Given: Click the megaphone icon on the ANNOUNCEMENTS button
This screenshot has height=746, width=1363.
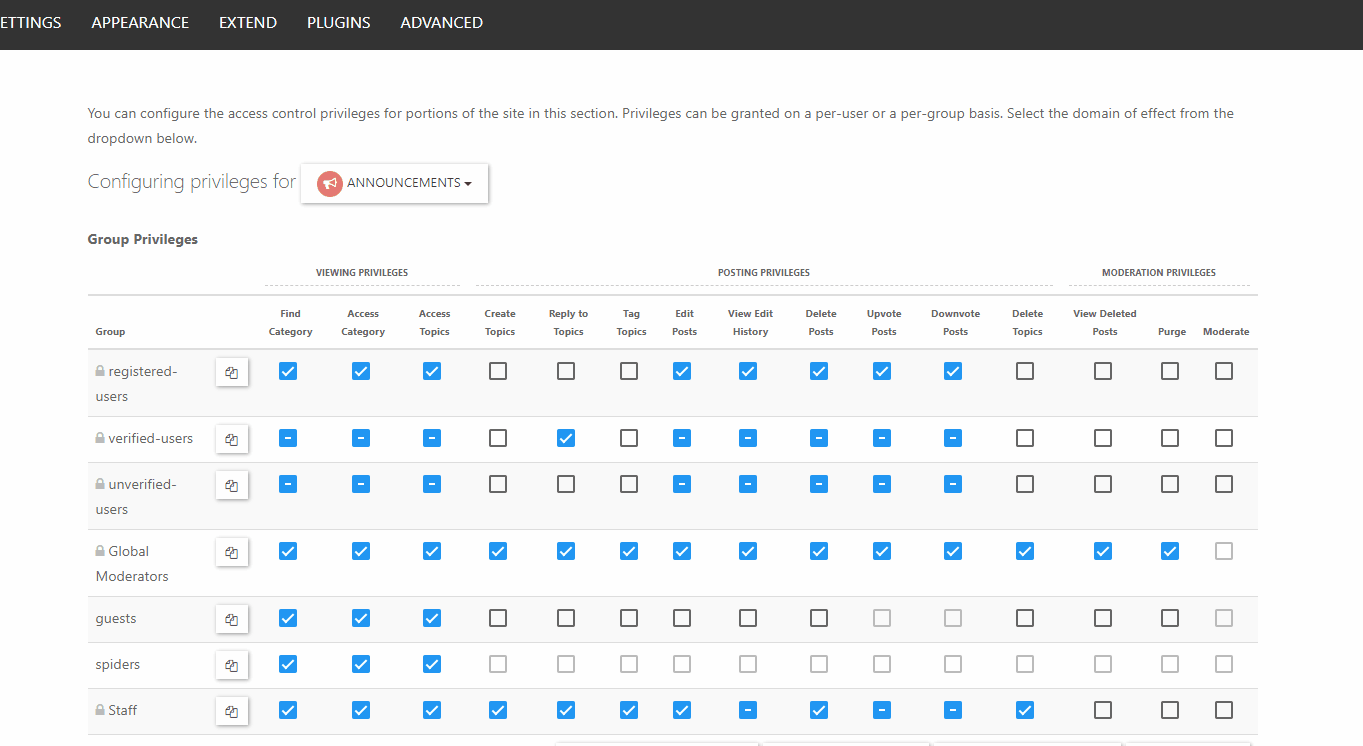Looking at the screenshot, I should click(x=329, y=183).
